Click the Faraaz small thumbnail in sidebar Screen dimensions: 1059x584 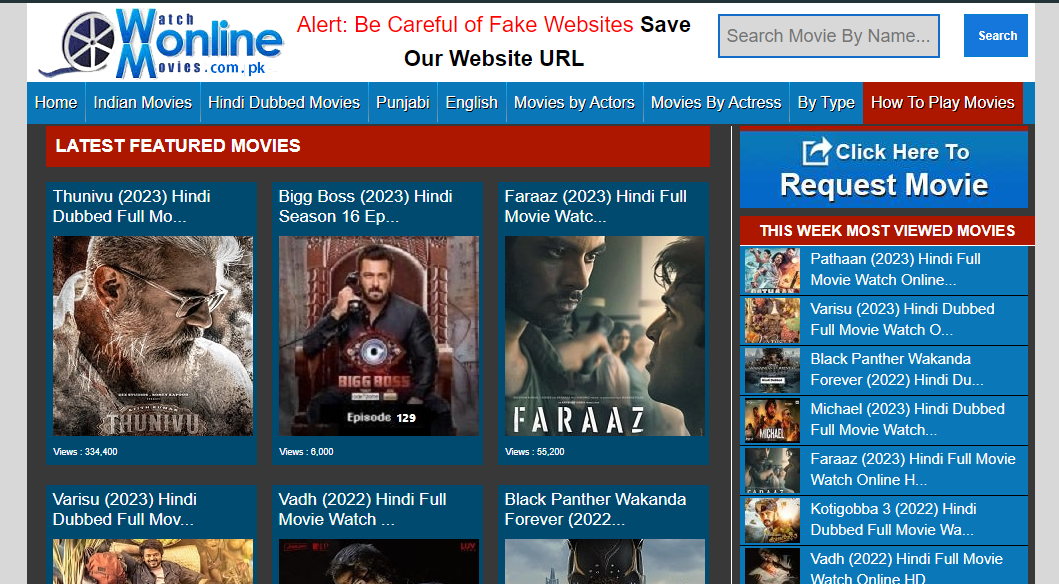tap(772, 470)
